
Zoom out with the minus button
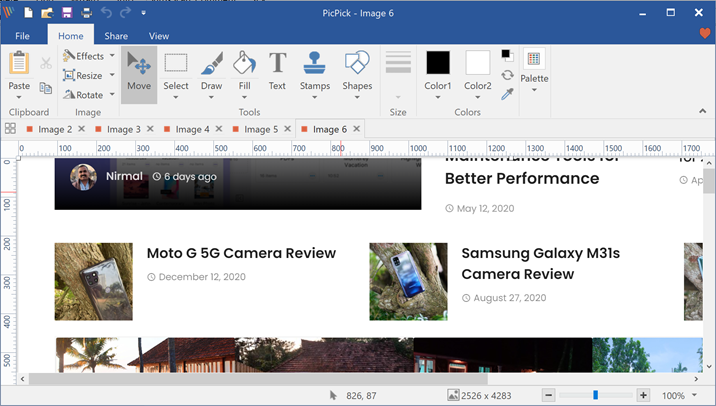point(549,395)
